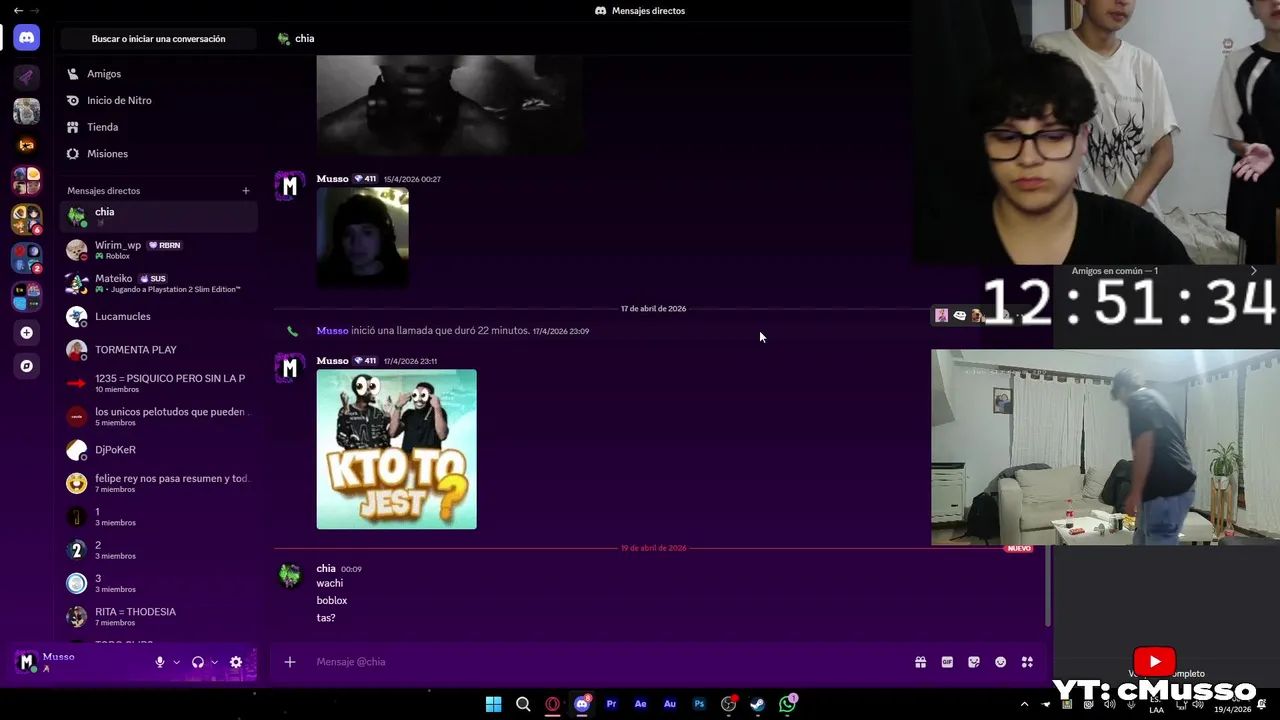This screenshot has width=1280, height=720.
Task: Click Buscar o iniciar una conversación
Action: pyautogui.click(x=158, y=39)
